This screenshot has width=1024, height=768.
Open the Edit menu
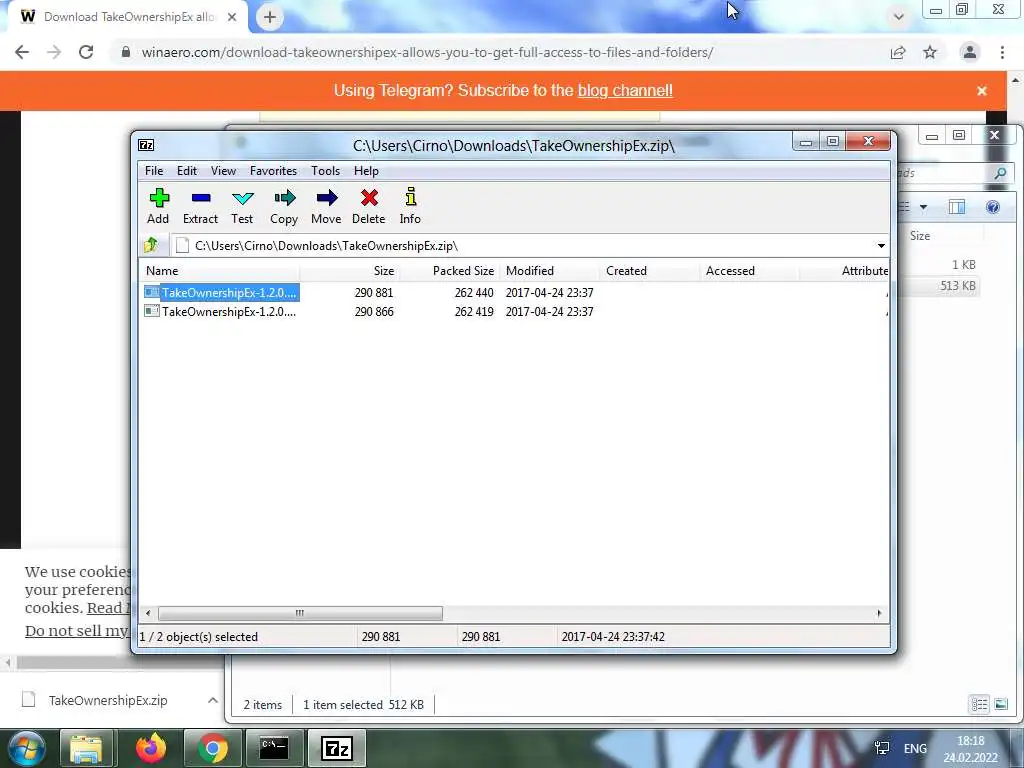point(187,170)
